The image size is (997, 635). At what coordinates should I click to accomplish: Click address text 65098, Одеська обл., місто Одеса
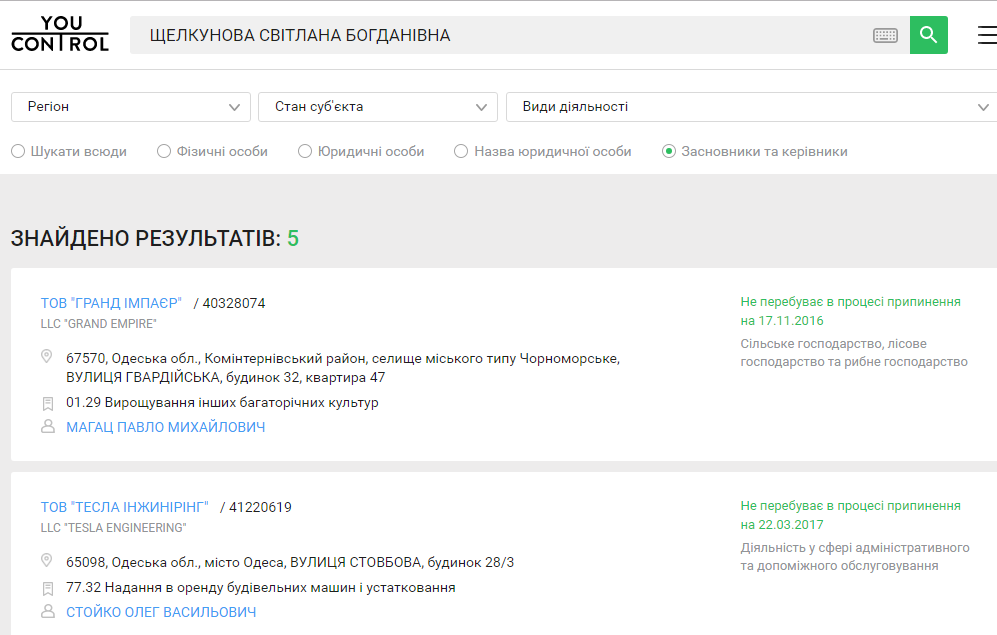point(290,563)
